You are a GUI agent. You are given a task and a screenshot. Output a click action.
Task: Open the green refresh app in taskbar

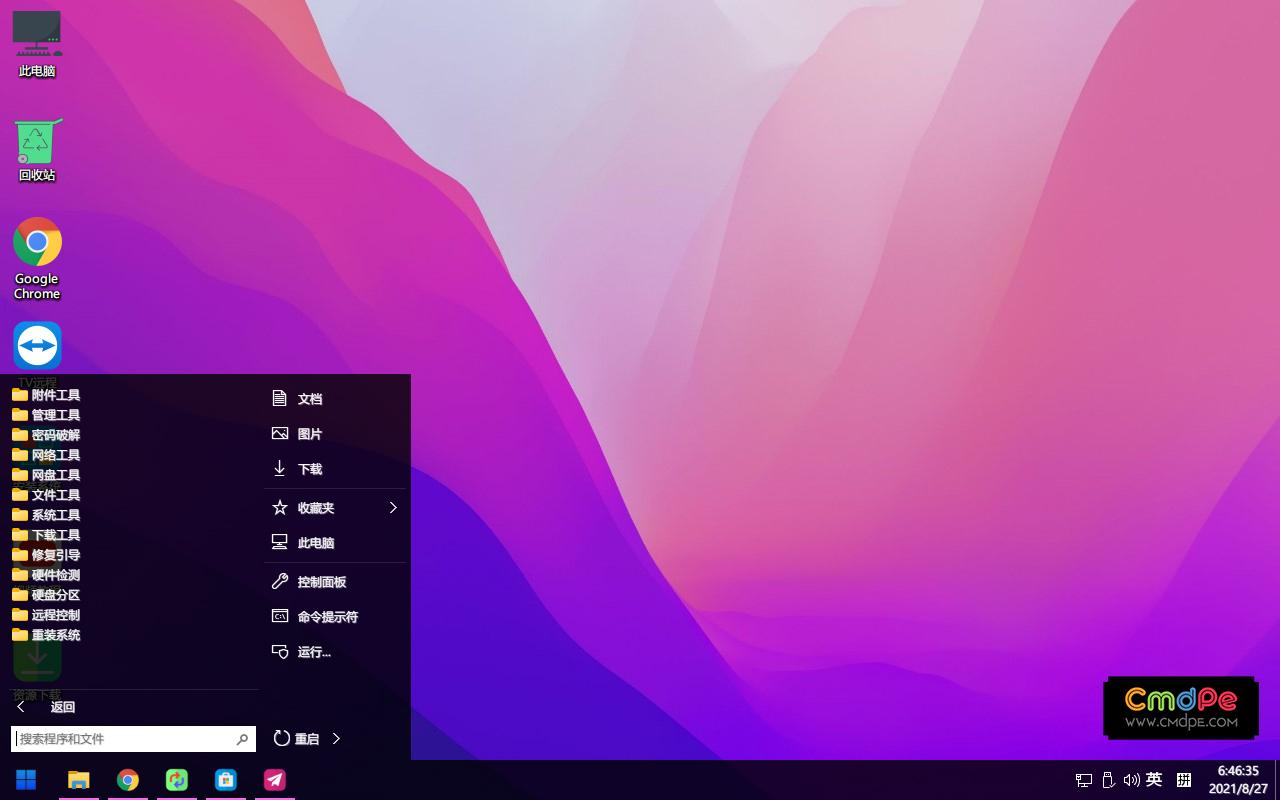pyautogui.click(x=177, y=780)
